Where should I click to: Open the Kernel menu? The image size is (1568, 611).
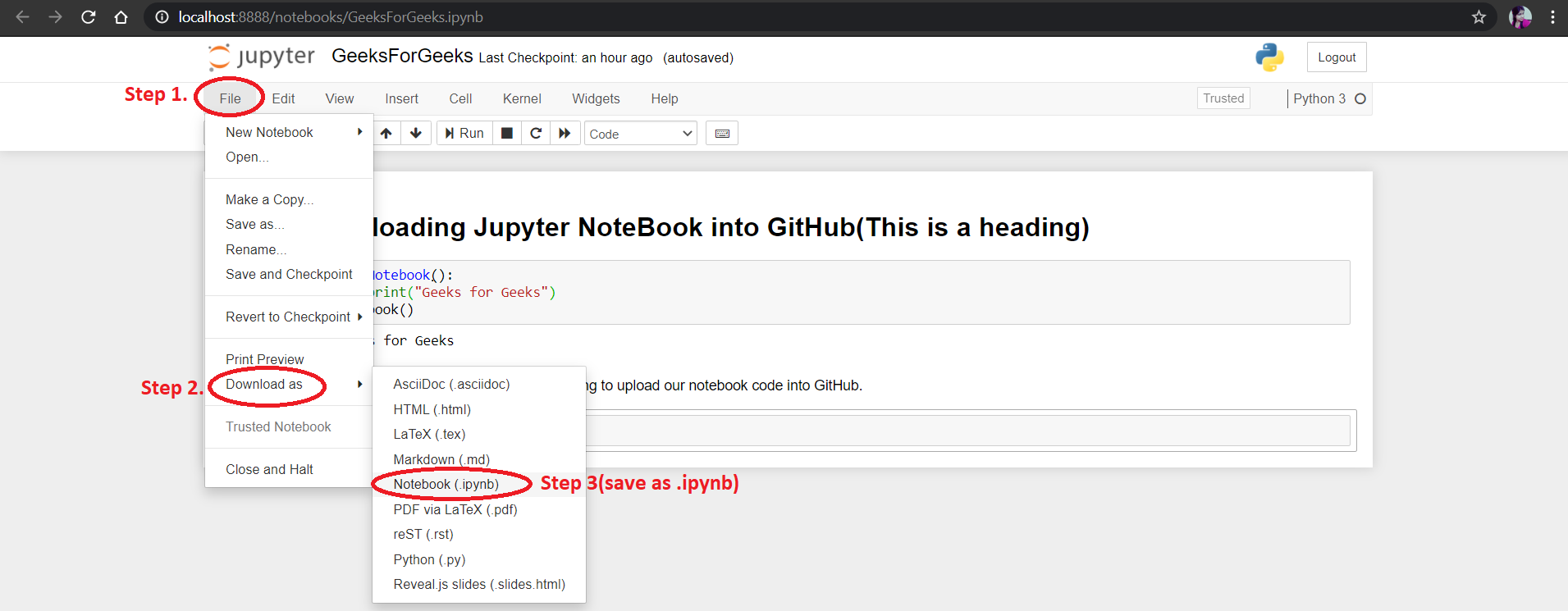point(522,98)
